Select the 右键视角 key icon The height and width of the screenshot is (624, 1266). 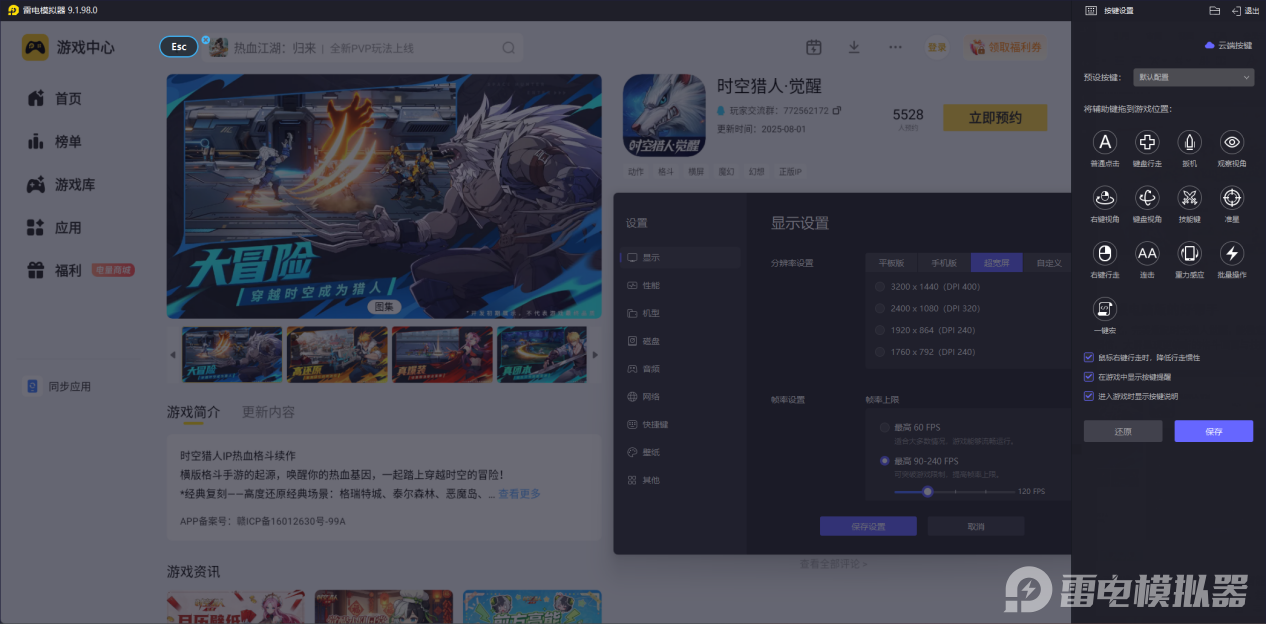pos(1104,197)
